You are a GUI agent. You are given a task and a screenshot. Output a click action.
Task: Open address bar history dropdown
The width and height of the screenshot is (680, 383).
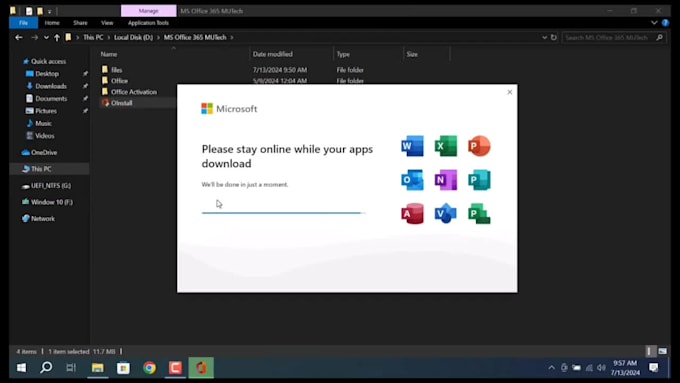point(544,37)
